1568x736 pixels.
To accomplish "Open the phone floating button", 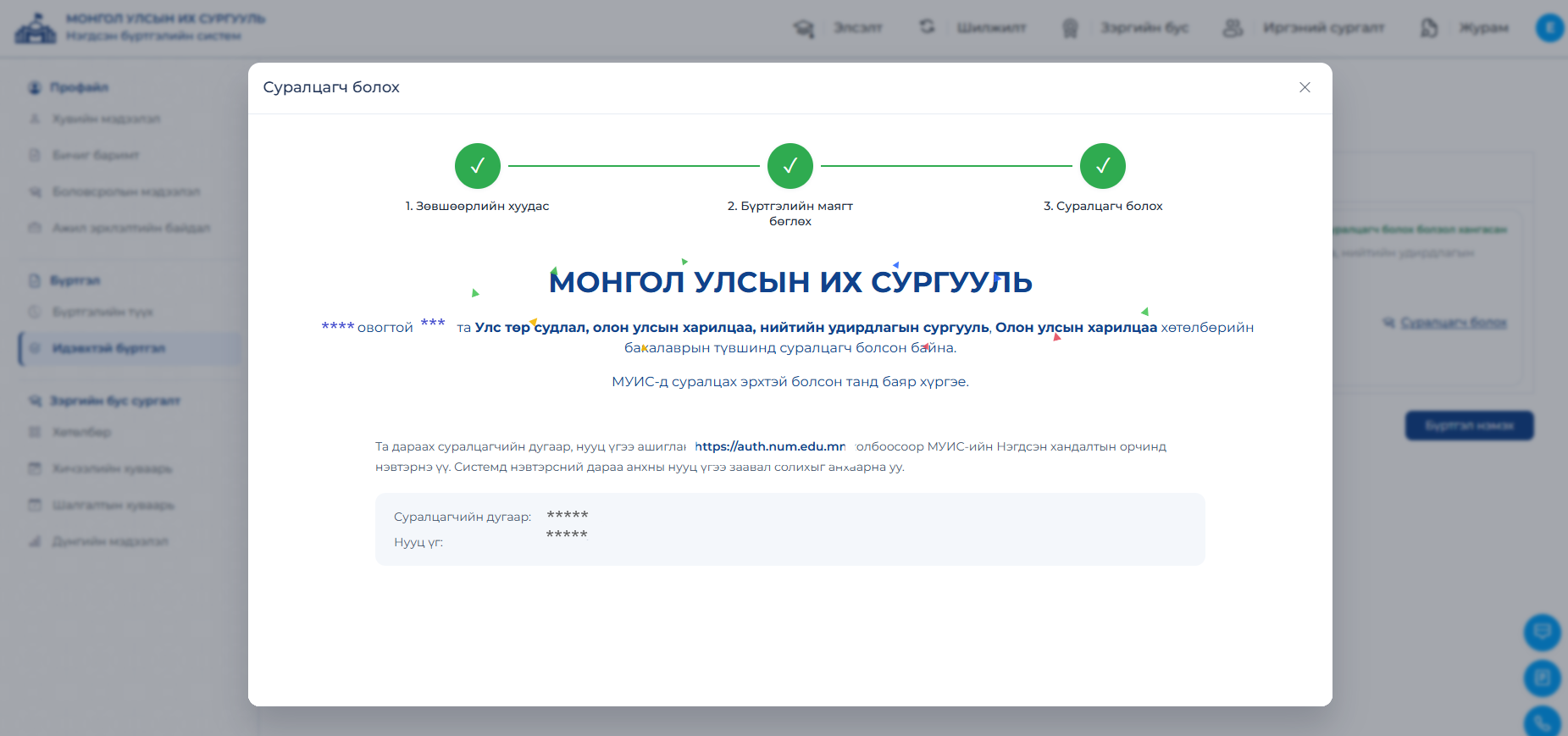I will (1543, 722).
